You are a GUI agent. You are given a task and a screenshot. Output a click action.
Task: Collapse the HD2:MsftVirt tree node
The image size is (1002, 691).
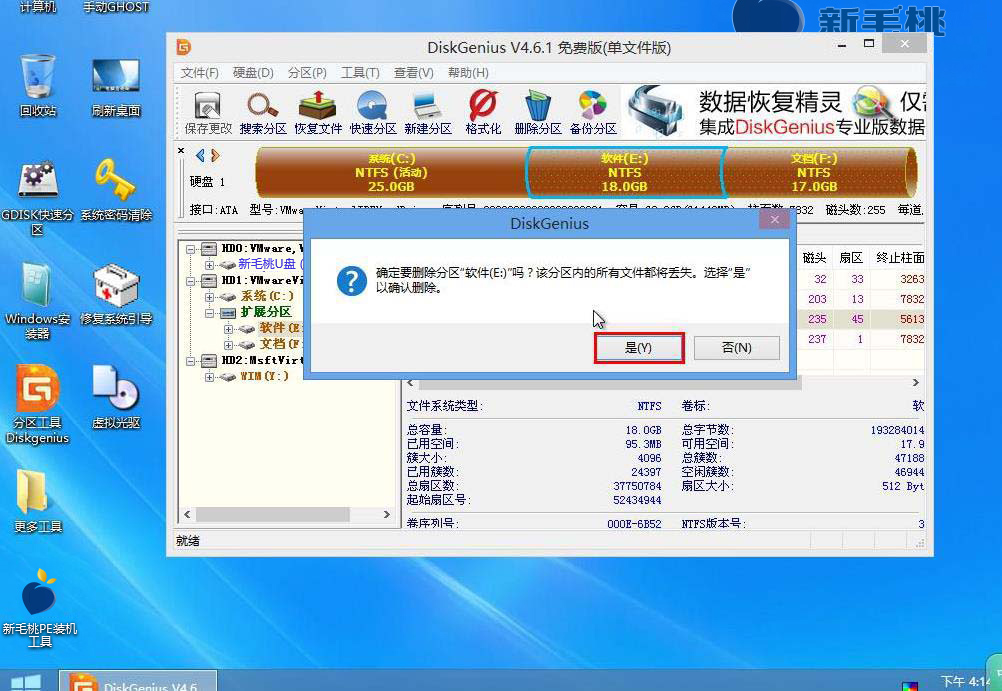pyautogui.click(x=190, y=361)
